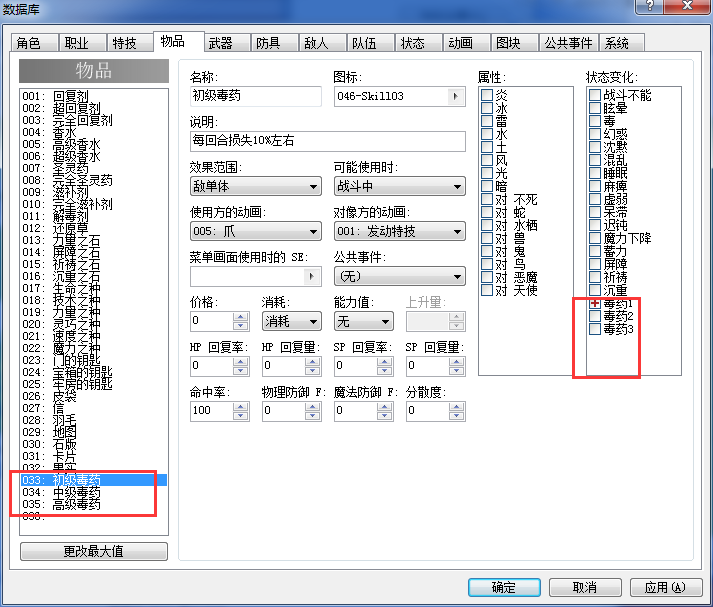Toggle the 对 不死 attribute checkbox
This screenshot has height=607, width=713.
click(487, 199)
